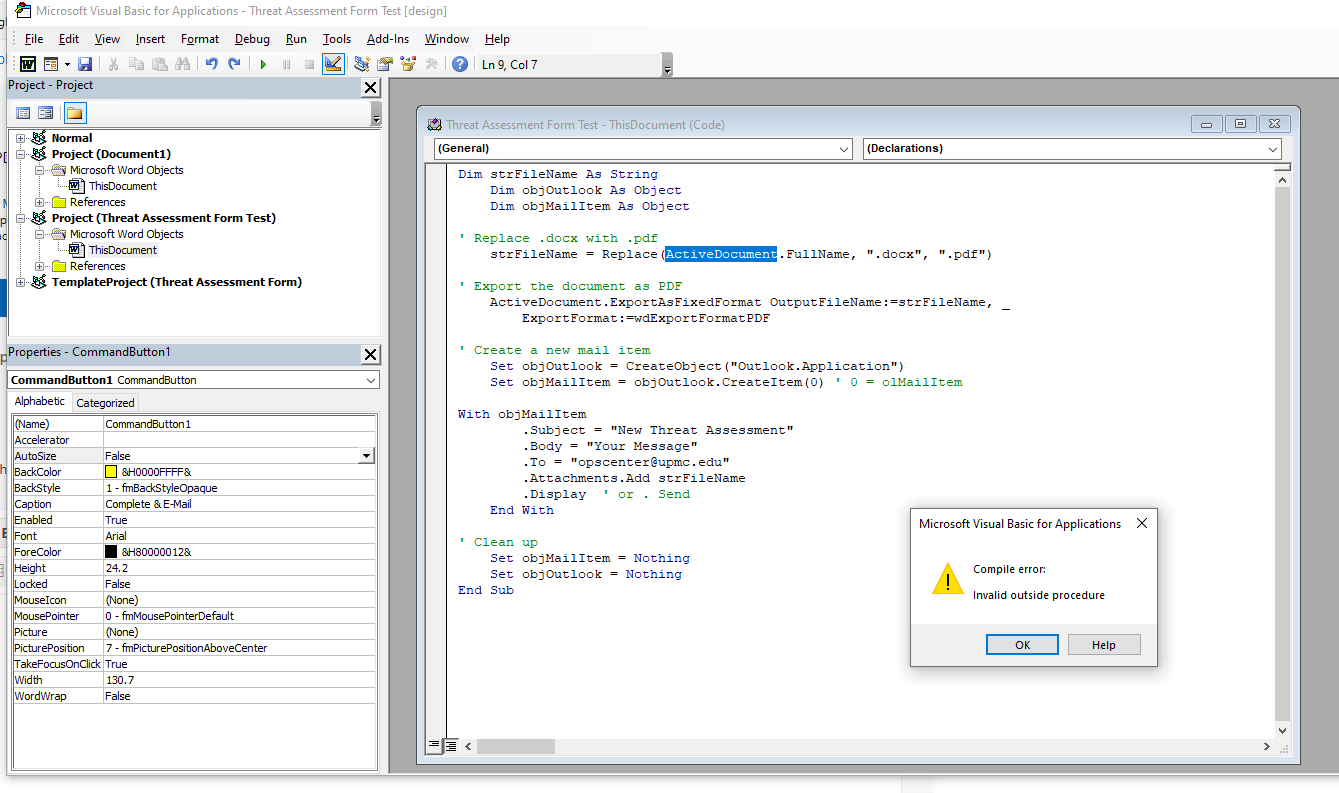This screenshot has width=1339, height=793.
Task: Click the Cut scissors icon
Action: (x=113, y=64)
